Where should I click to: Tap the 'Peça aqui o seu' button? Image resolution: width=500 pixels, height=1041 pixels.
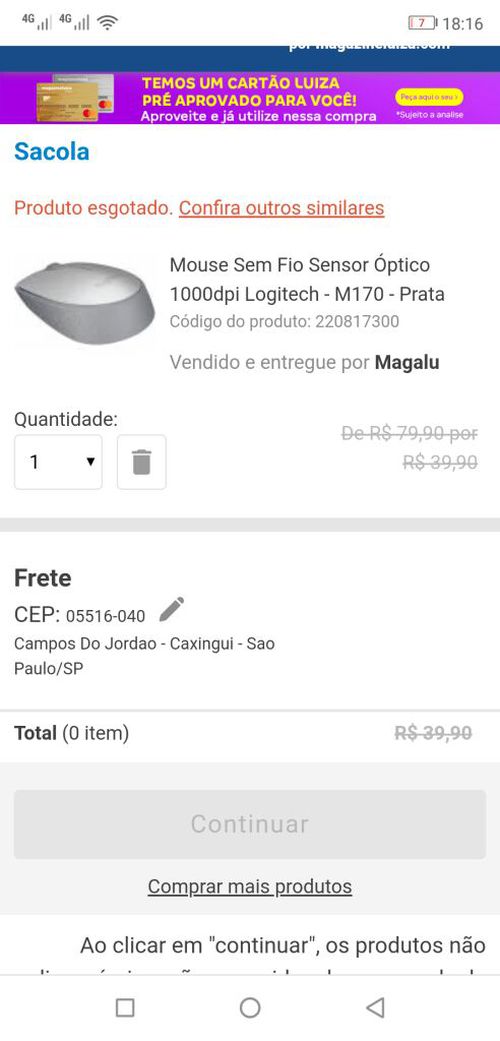[x=429, y=97]
